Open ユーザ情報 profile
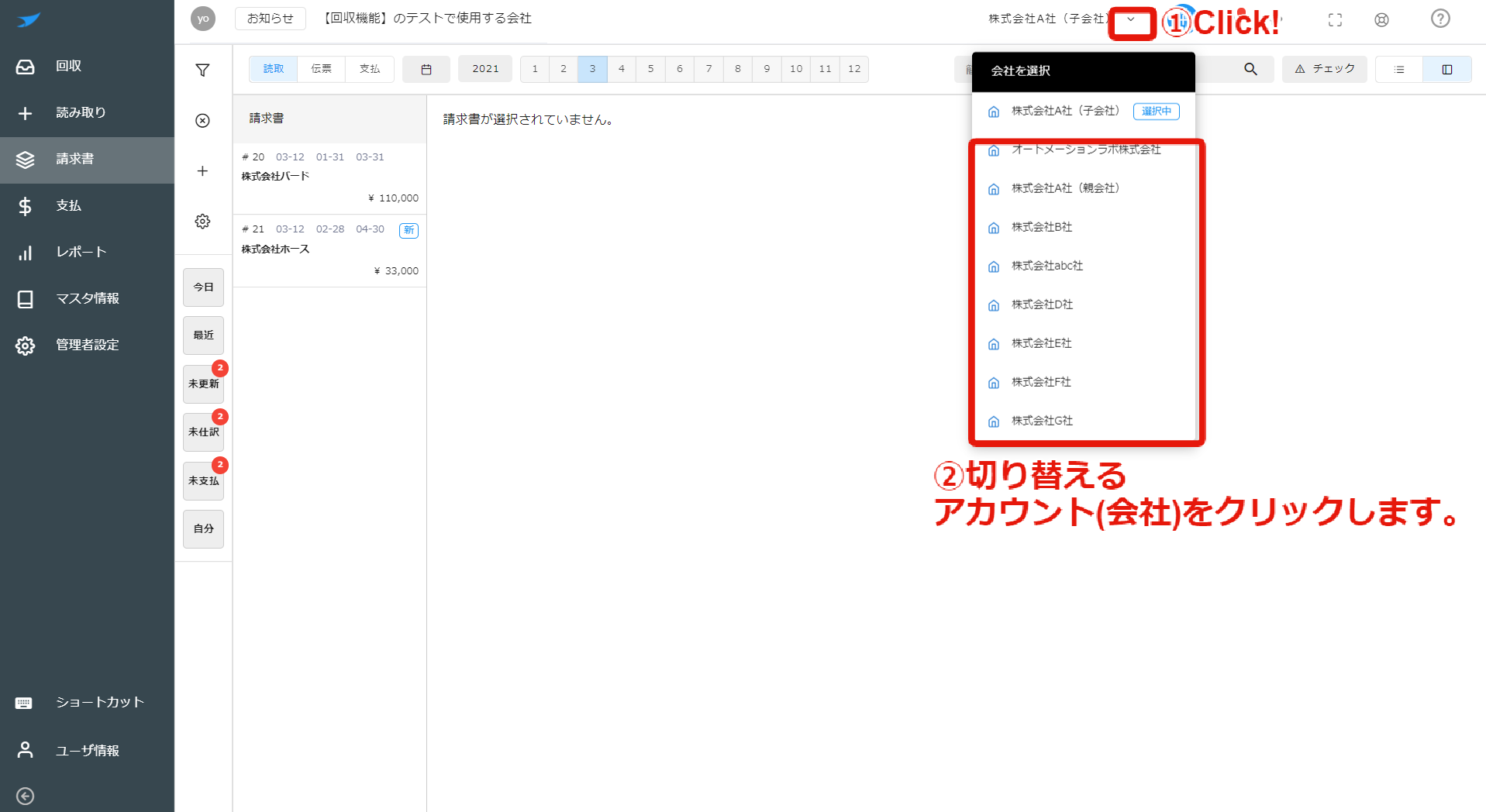 click(87, 751)
